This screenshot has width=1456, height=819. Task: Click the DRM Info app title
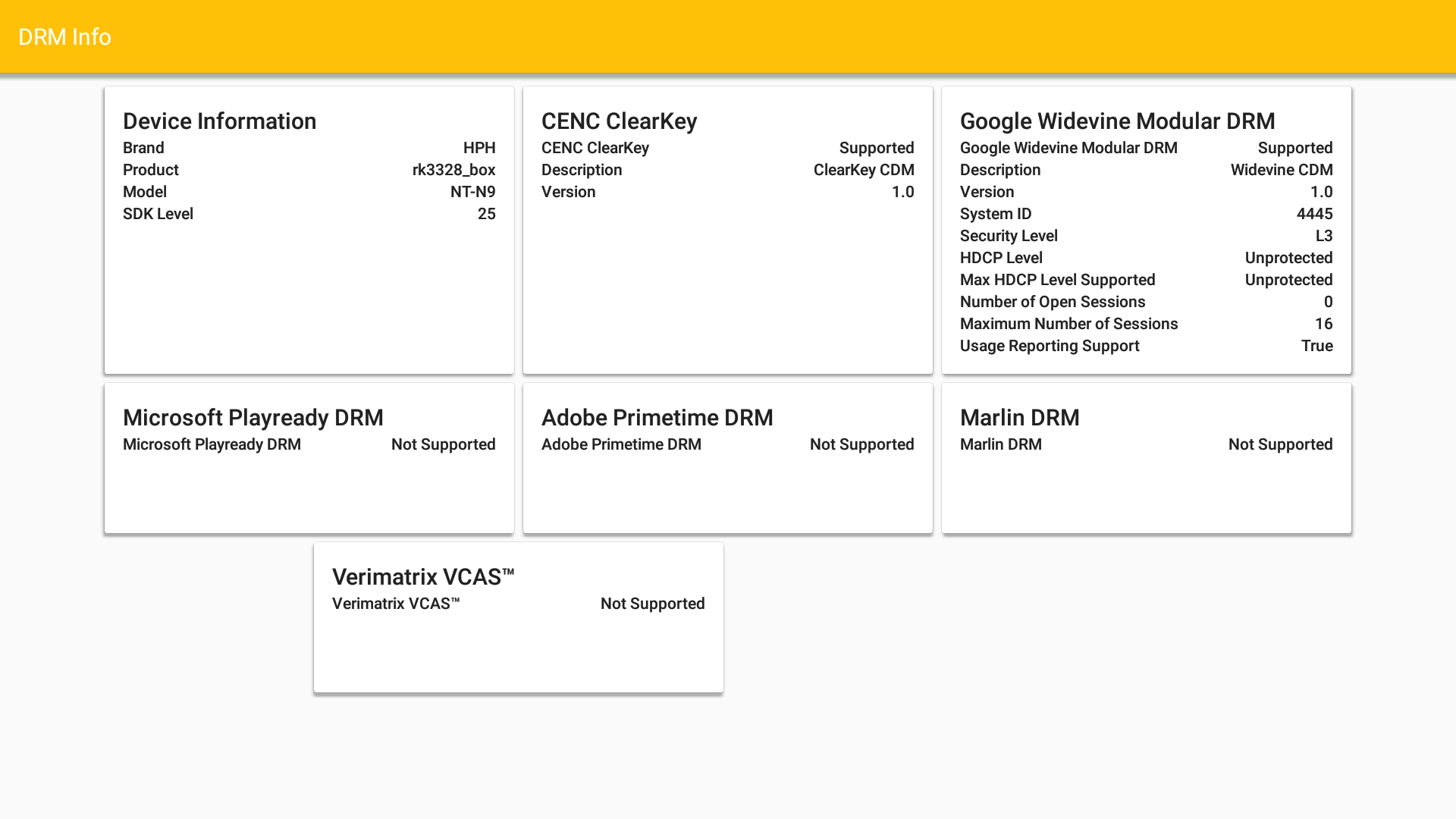[64, 36]
